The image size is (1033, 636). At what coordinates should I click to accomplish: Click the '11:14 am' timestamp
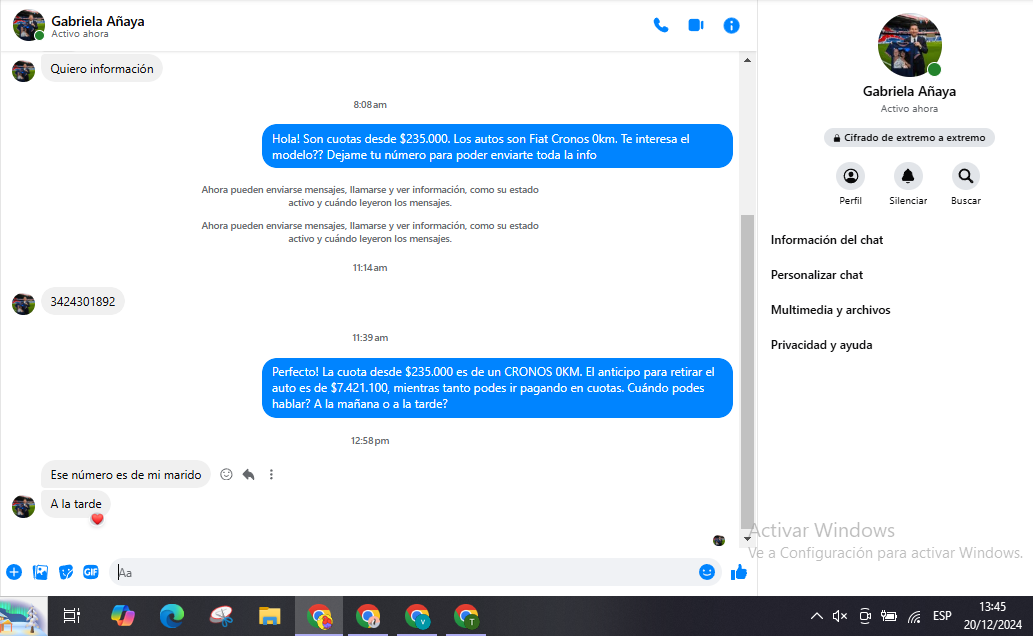tap(370, 268)
